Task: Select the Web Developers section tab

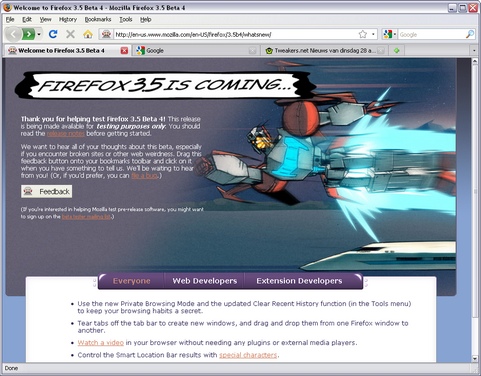Action: [205, 281]
